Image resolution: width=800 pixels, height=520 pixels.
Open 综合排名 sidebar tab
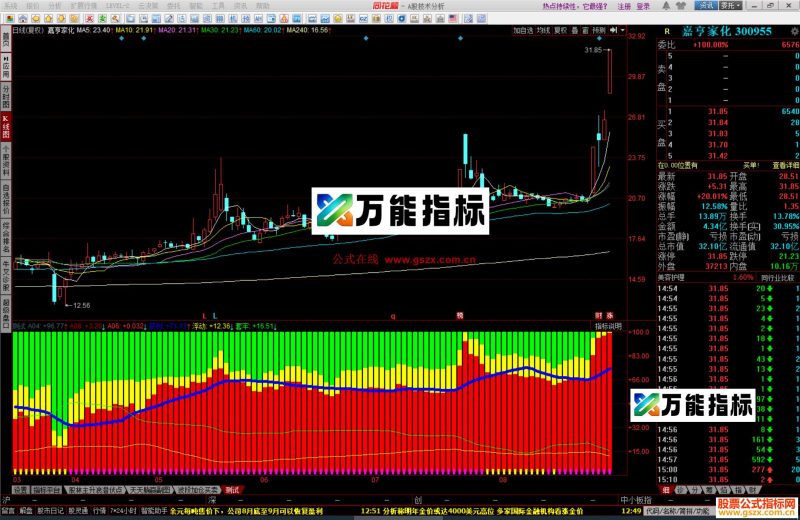(x=6, y=237)
